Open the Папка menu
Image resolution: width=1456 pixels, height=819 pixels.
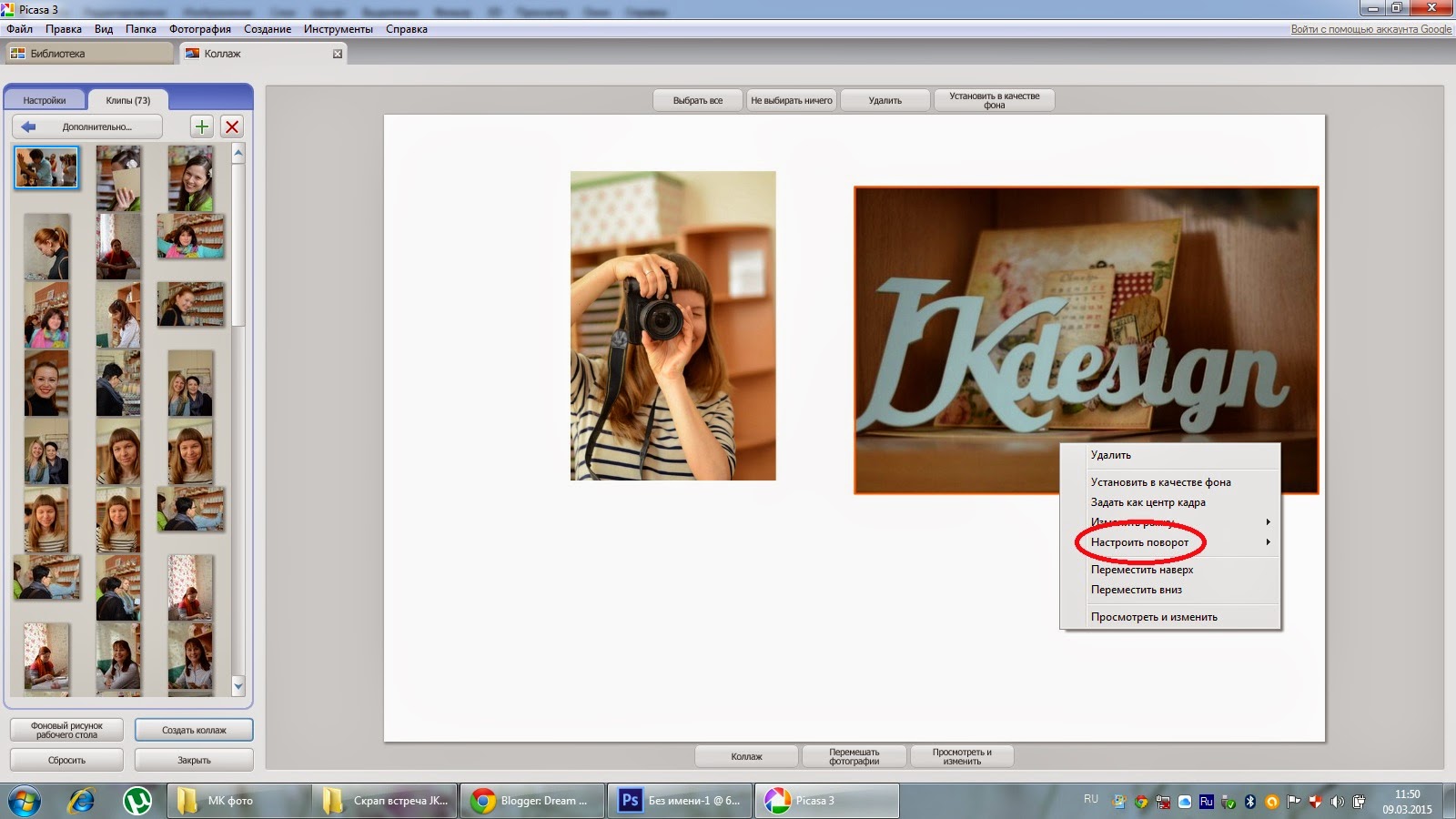click(141, 29)
